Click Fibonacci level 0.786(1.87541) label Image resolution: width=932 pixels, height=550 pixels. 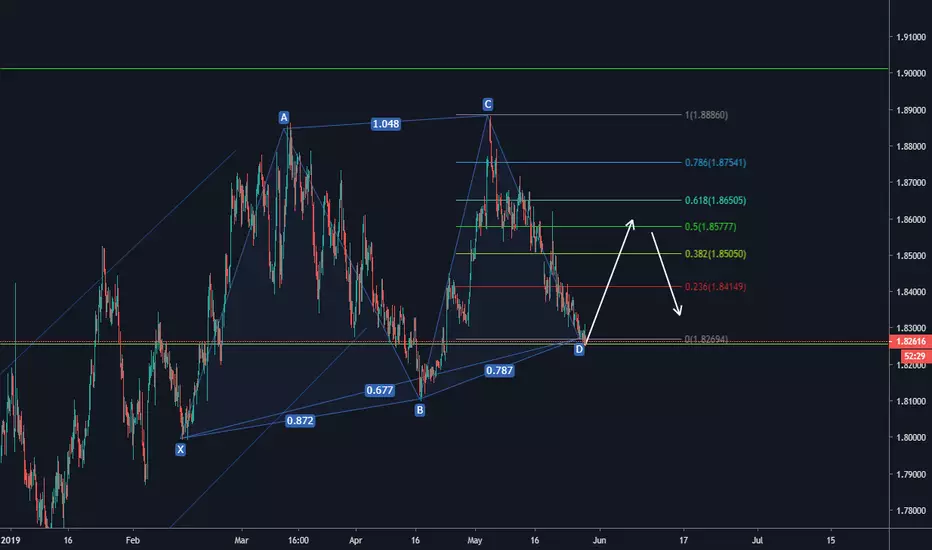715,162
